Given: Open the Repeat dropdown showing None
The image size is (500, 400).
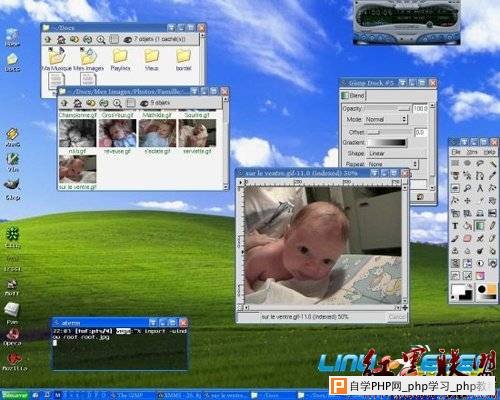Looking at the screenshot, I should click(x=392, y=164).
